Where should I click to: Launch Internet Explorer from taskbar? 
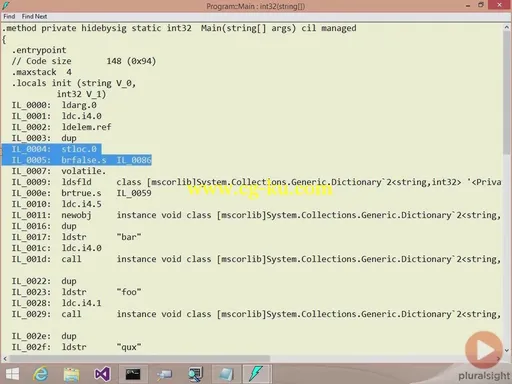point(41,374)
